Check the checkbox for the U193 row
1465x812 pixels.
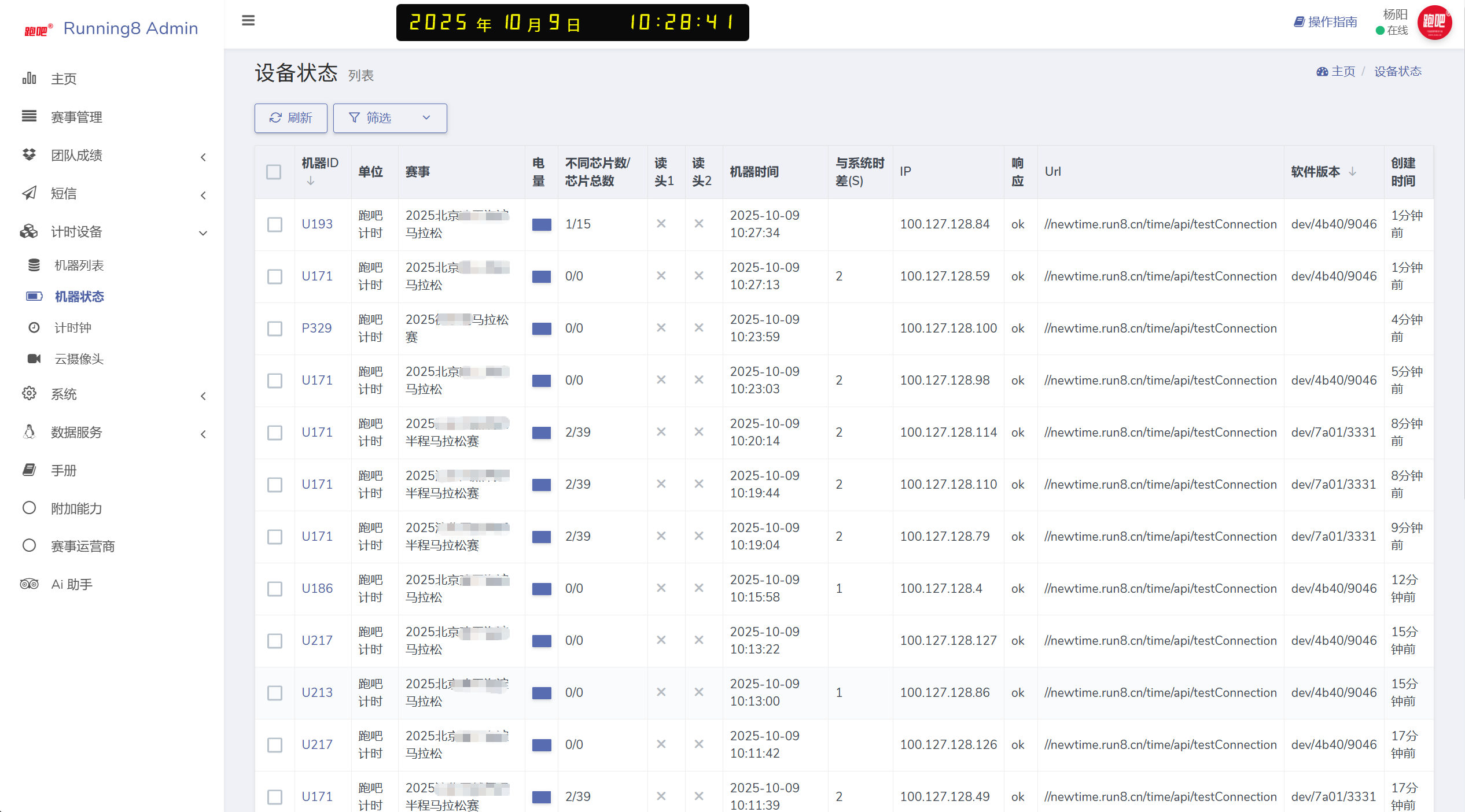(x=275, y=224)
